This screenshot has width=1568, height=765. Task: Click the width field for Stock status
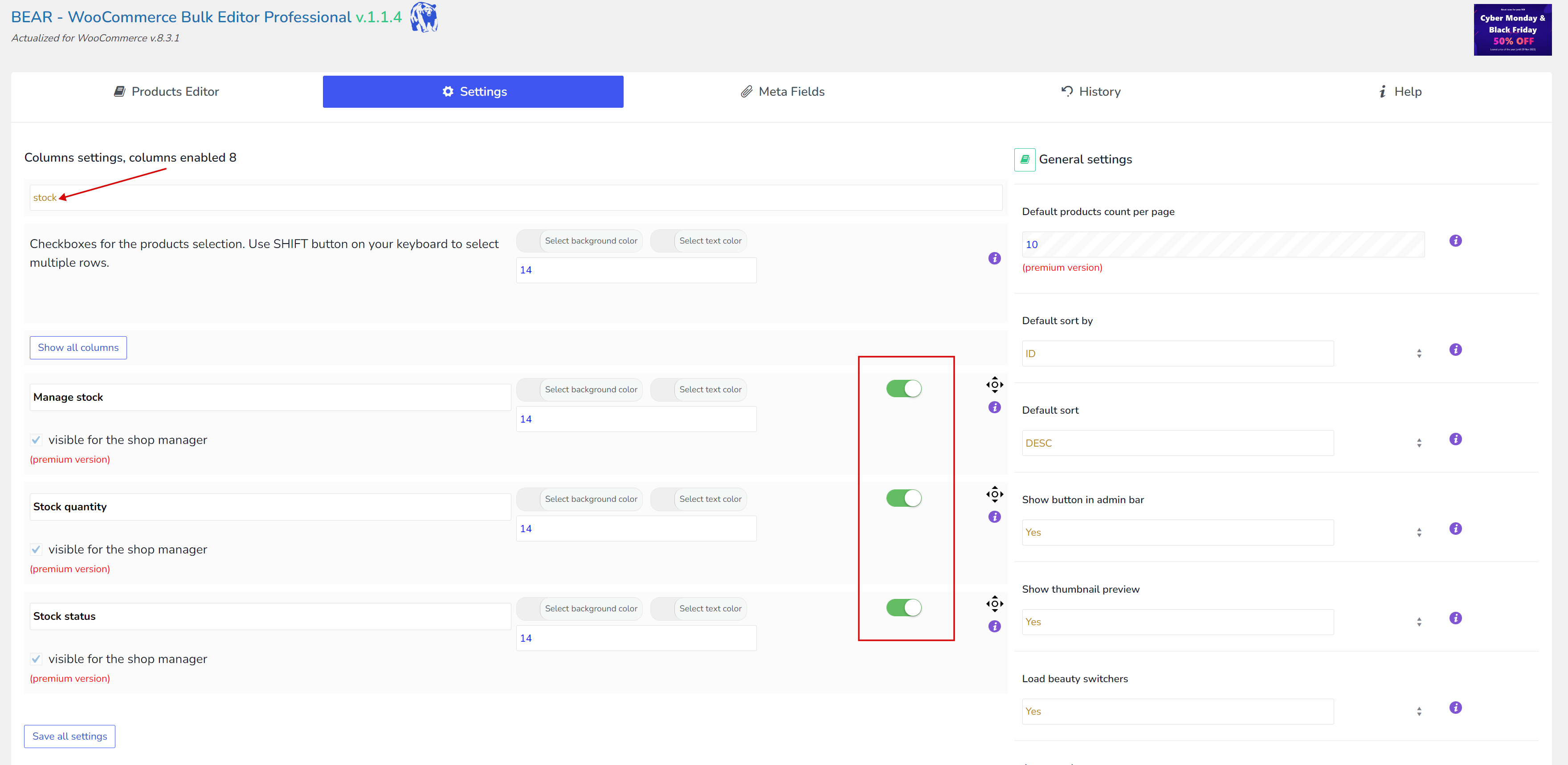point(636,639)
